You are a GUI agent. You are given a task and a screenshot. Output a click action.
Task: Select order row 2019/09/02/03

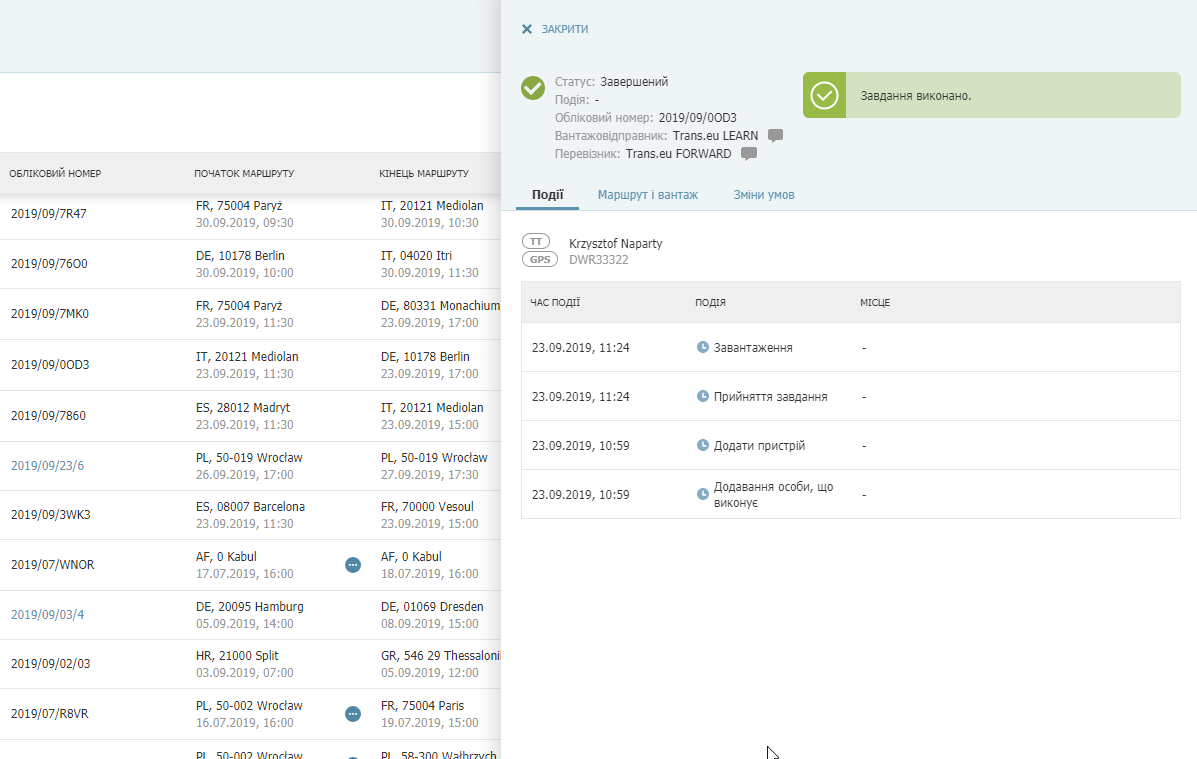(250, 664)
